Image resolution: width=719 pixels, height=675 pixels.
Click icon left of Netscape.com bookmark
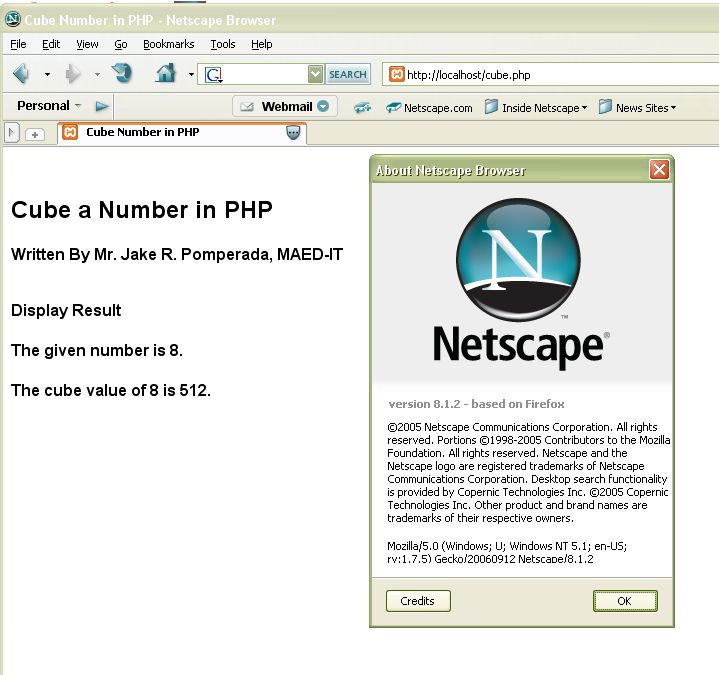(393, 108)
